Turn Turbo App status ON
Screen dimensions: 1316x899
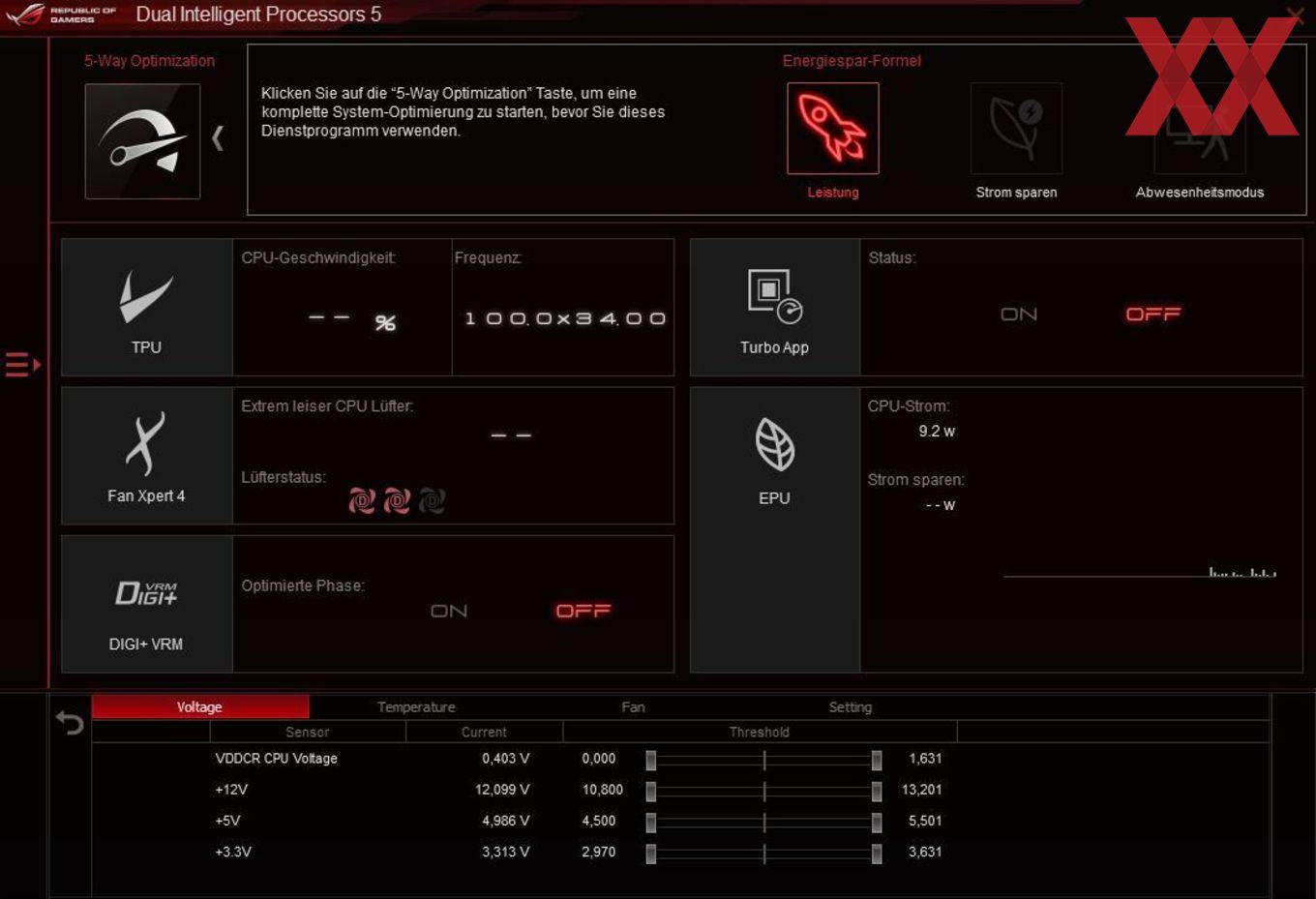[x=1019, y=315]
